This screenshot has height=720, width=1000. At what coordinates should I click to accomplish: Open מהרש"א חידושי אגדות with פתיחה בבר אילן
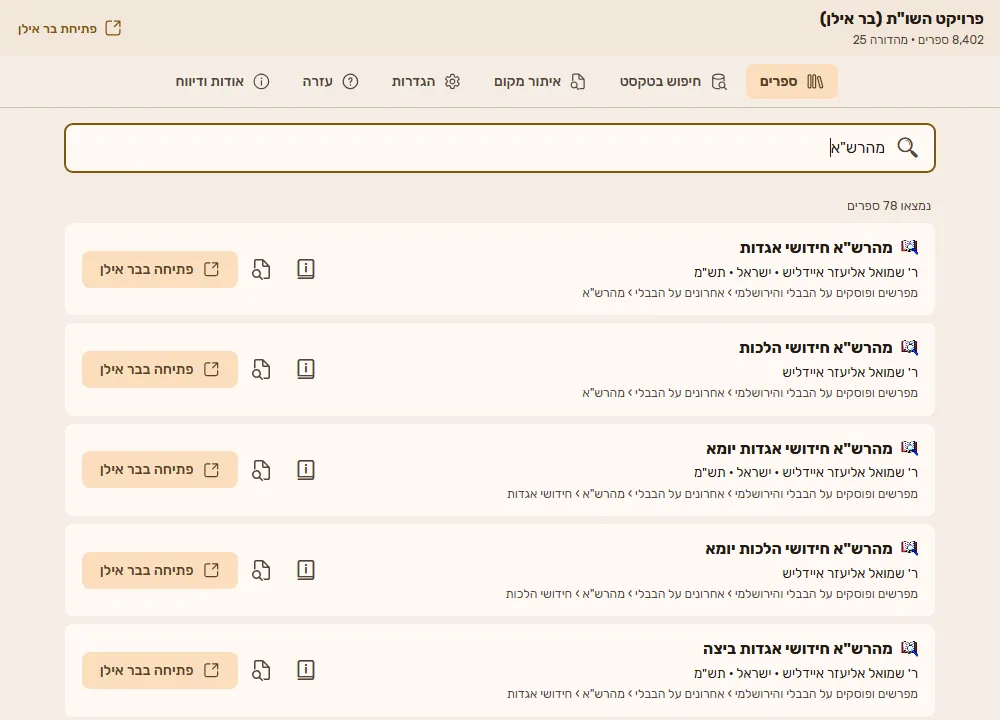pos(159,269)
